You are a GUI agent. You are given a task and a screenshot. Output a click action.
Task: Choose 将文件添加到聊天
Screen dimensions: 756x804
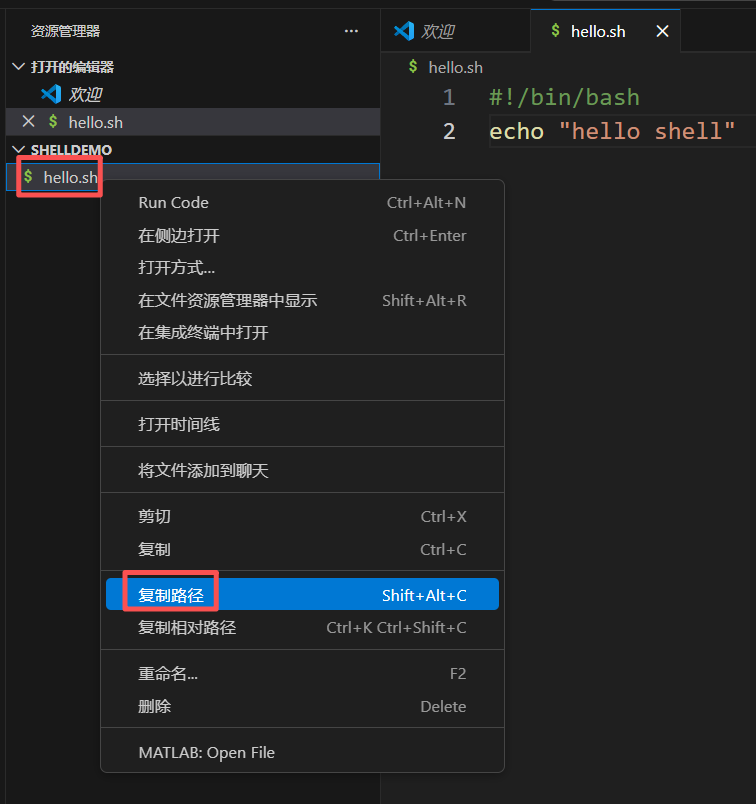point(303,471)
